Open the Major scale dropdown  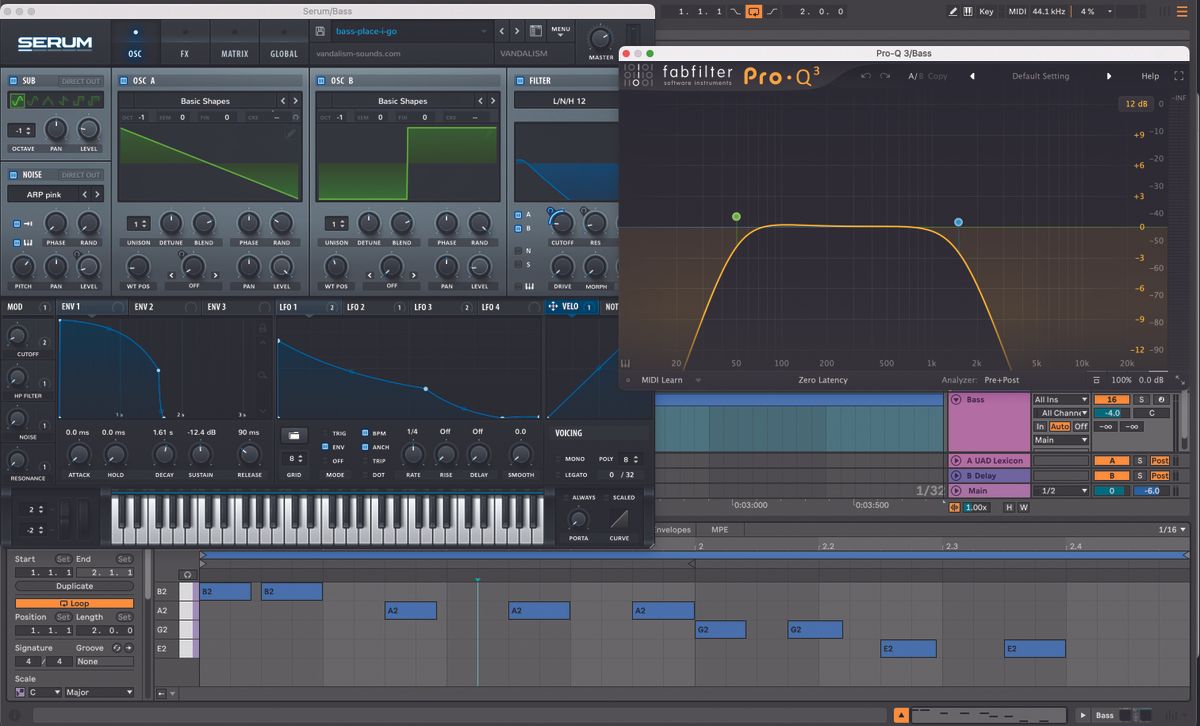[100, 692]
